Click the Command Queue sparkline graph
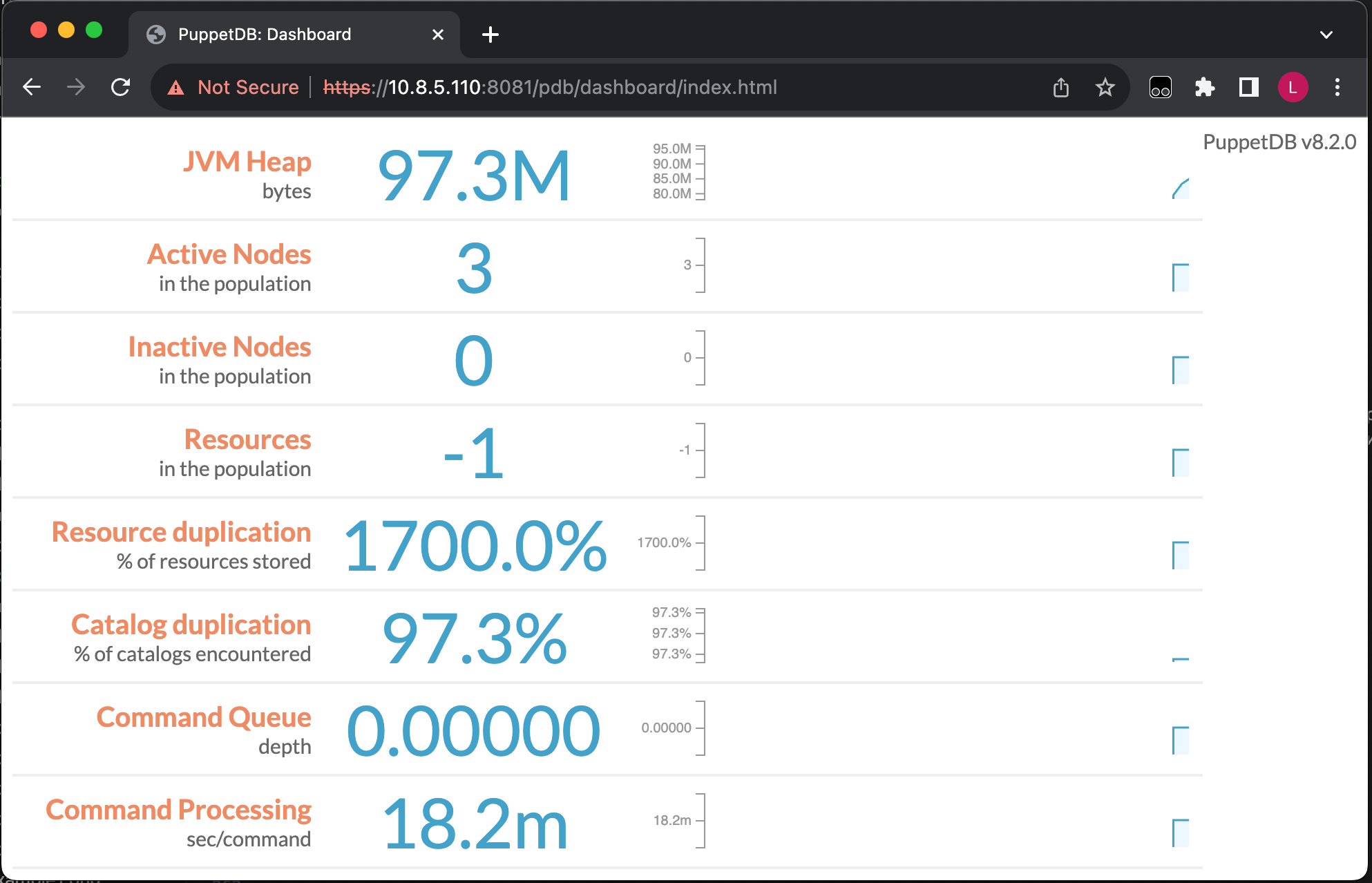Image resolution: width=1372 pixels, height=883 pixels. point(1181,741)
